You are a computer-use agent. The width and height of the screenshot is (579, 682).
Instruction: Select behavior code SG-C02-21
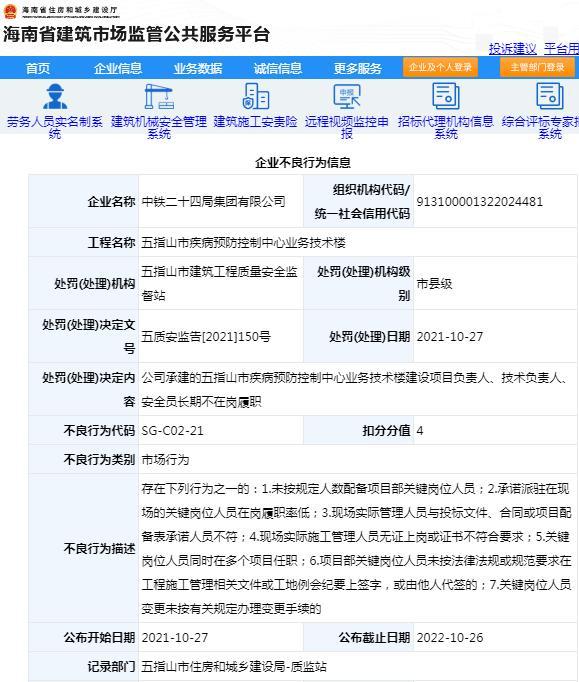172,431
